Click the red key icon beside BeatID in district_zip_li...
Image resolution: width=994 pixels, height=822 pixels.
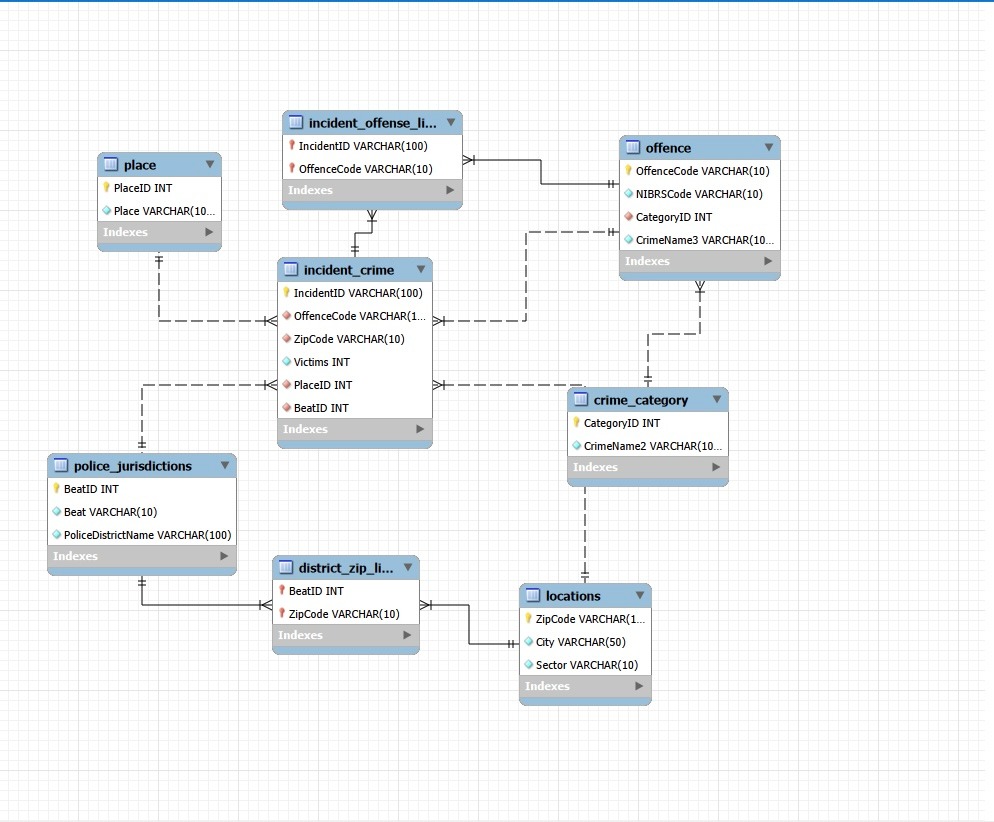coord(281,590)
